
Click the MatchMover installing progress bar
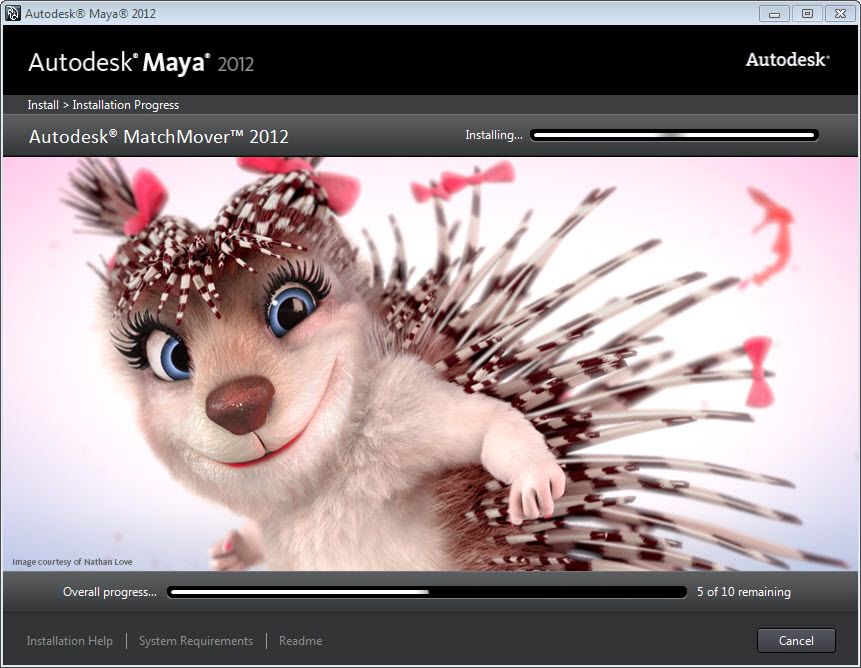pos(674,135)
